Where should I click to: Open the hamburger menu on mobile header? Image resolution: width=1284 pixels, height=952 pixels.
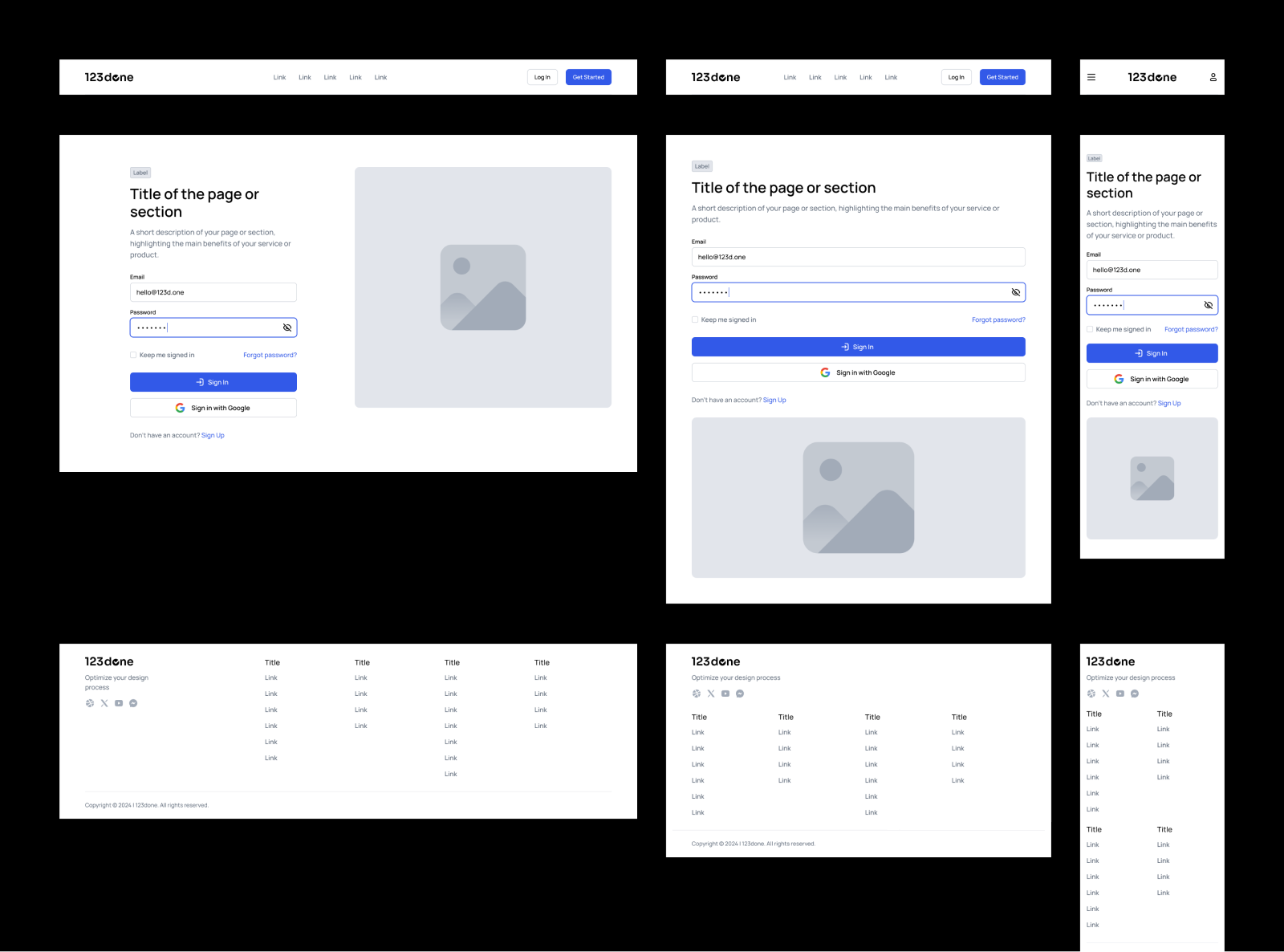point(1091,77)
